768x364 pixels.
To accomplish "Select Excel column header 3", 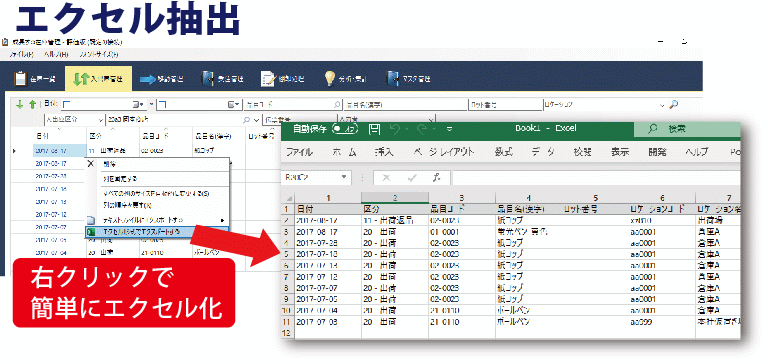I will 462,198.
